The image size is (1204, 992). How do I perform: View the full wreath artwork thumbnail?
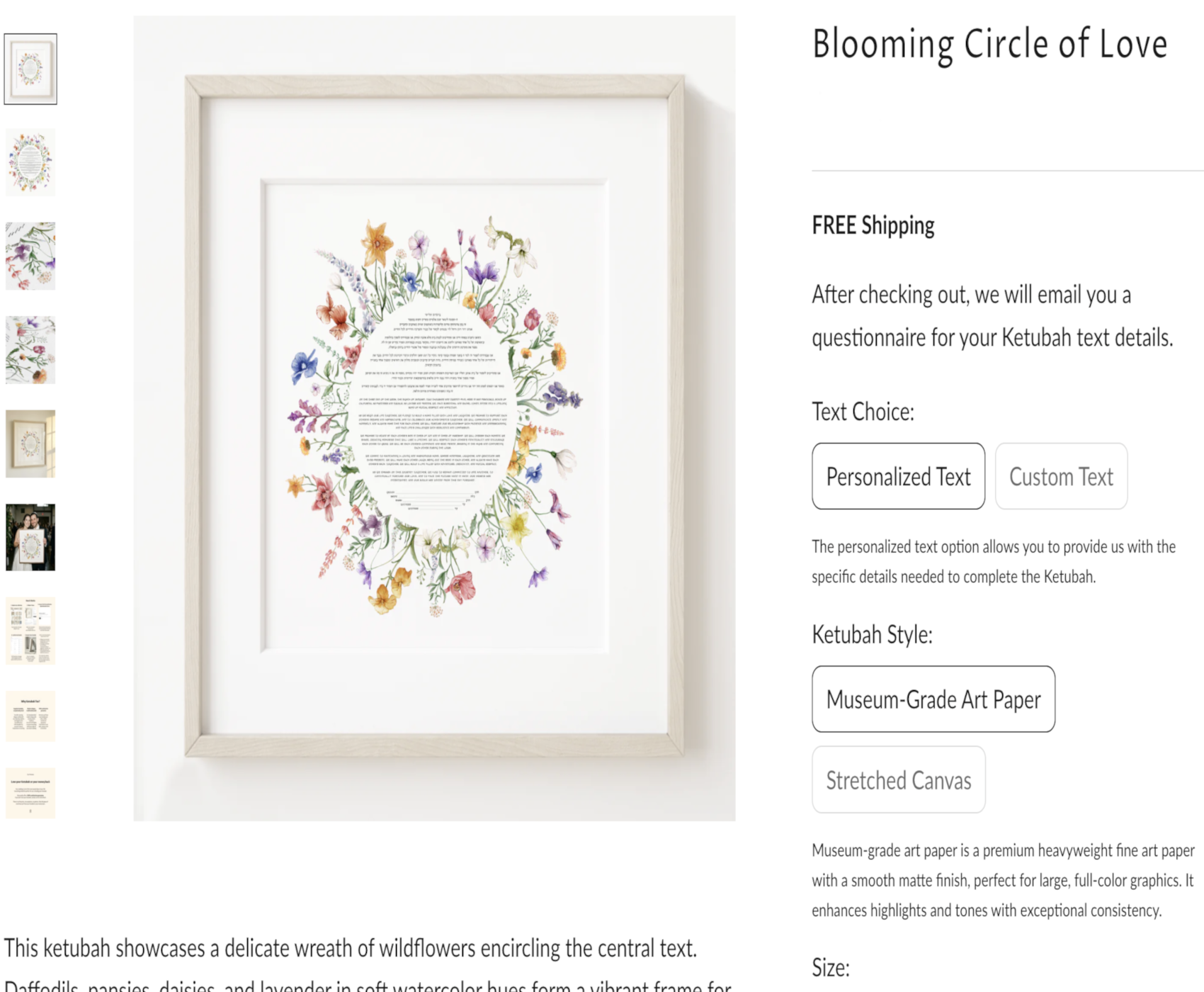coord(30,162)
